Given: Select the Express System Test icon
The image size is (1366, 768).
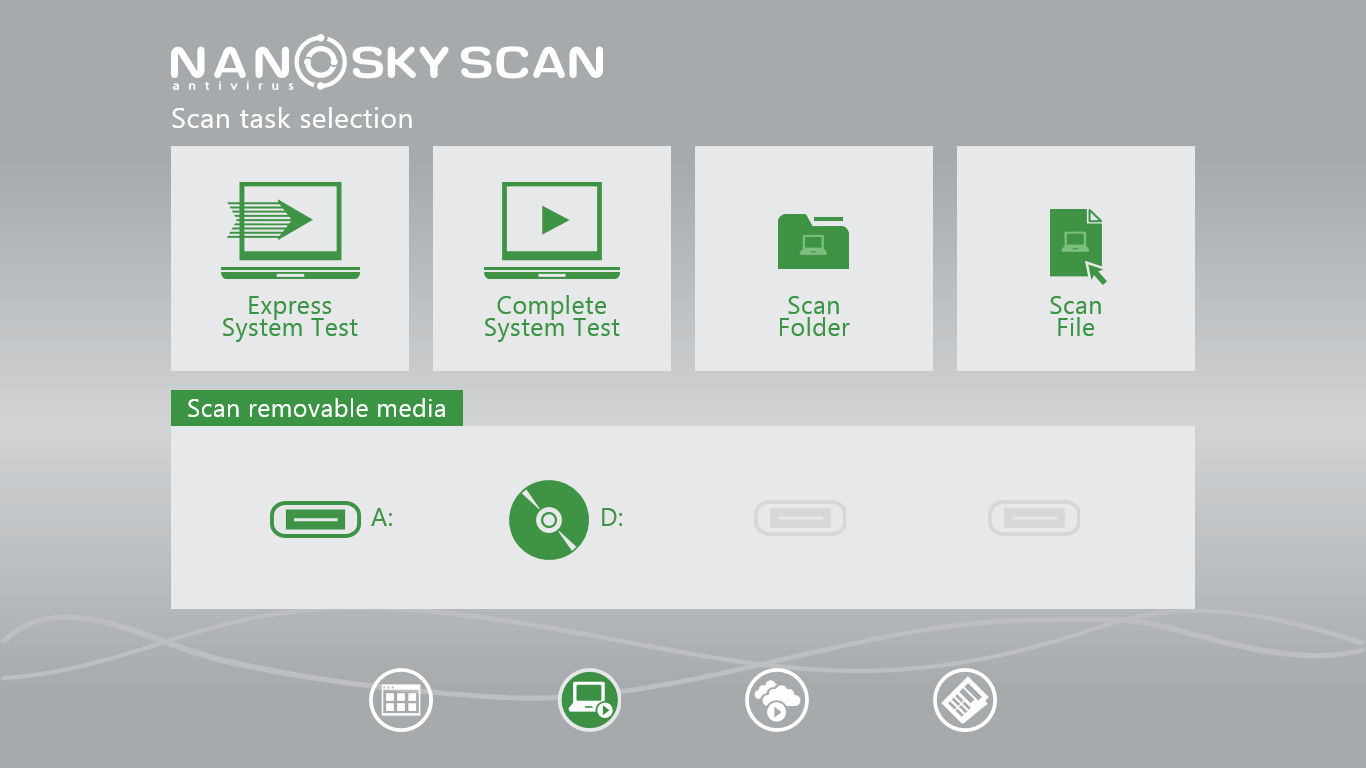Looking at the screenshot, I should [x=289, y=227].
